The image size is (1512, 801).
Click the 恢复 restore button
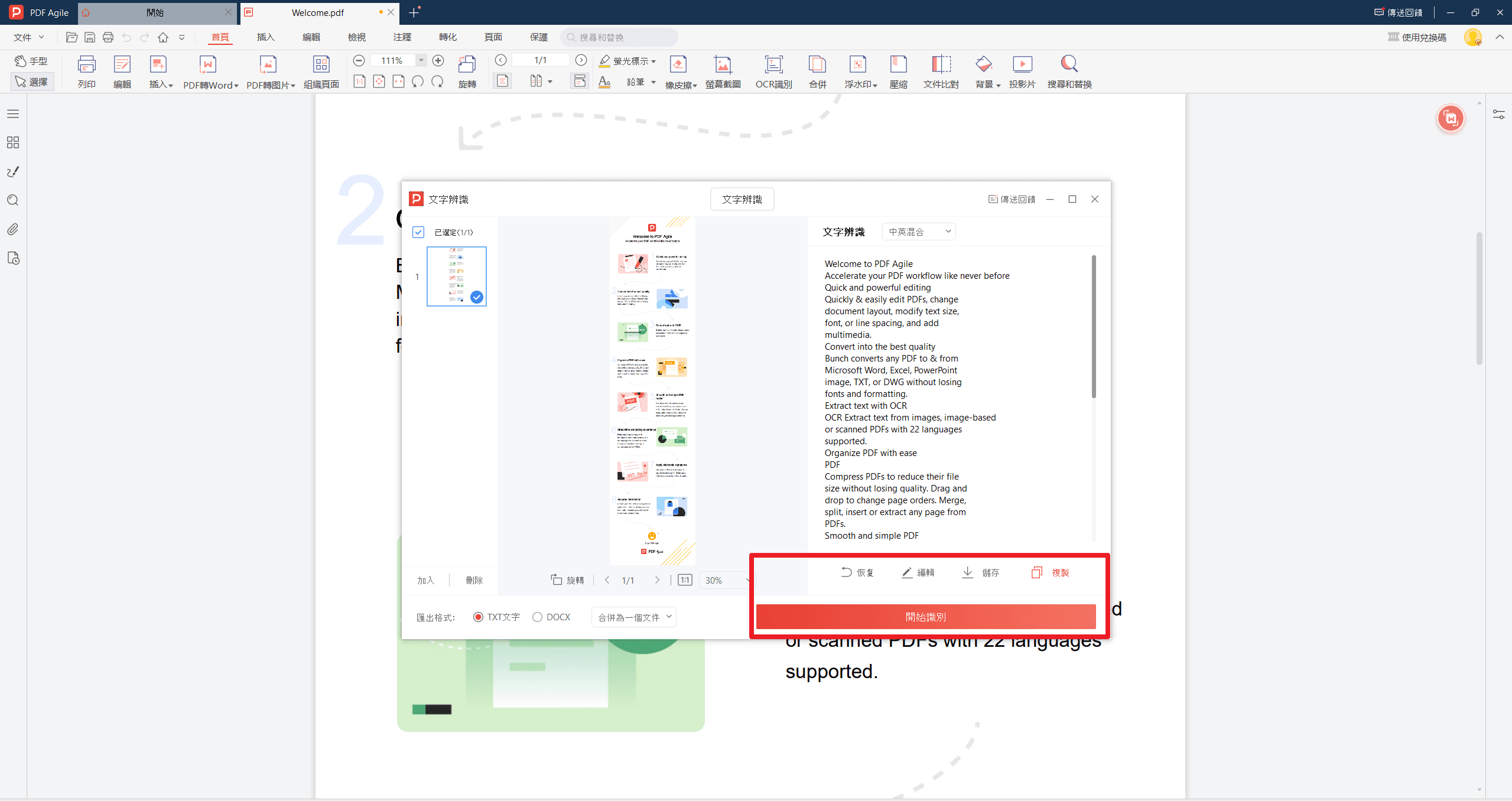pyautogui.click(x=857, y=572)
